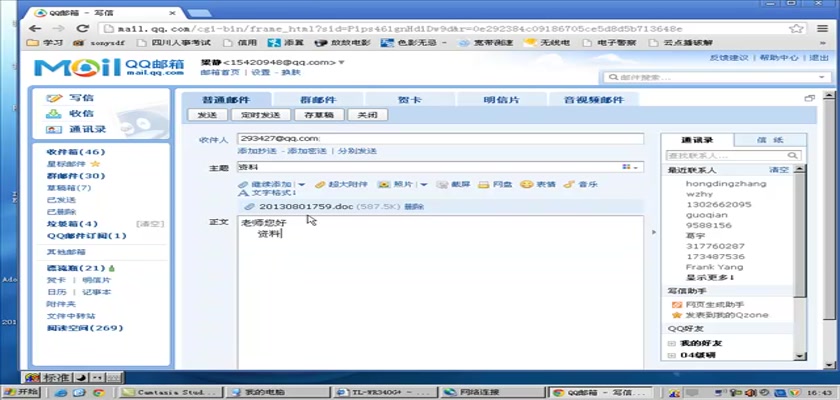The width and height of the screenshot is (840, 400).
Task: Open the 继续添加 dropdown arrow
Action: click(x=302, y=185)
